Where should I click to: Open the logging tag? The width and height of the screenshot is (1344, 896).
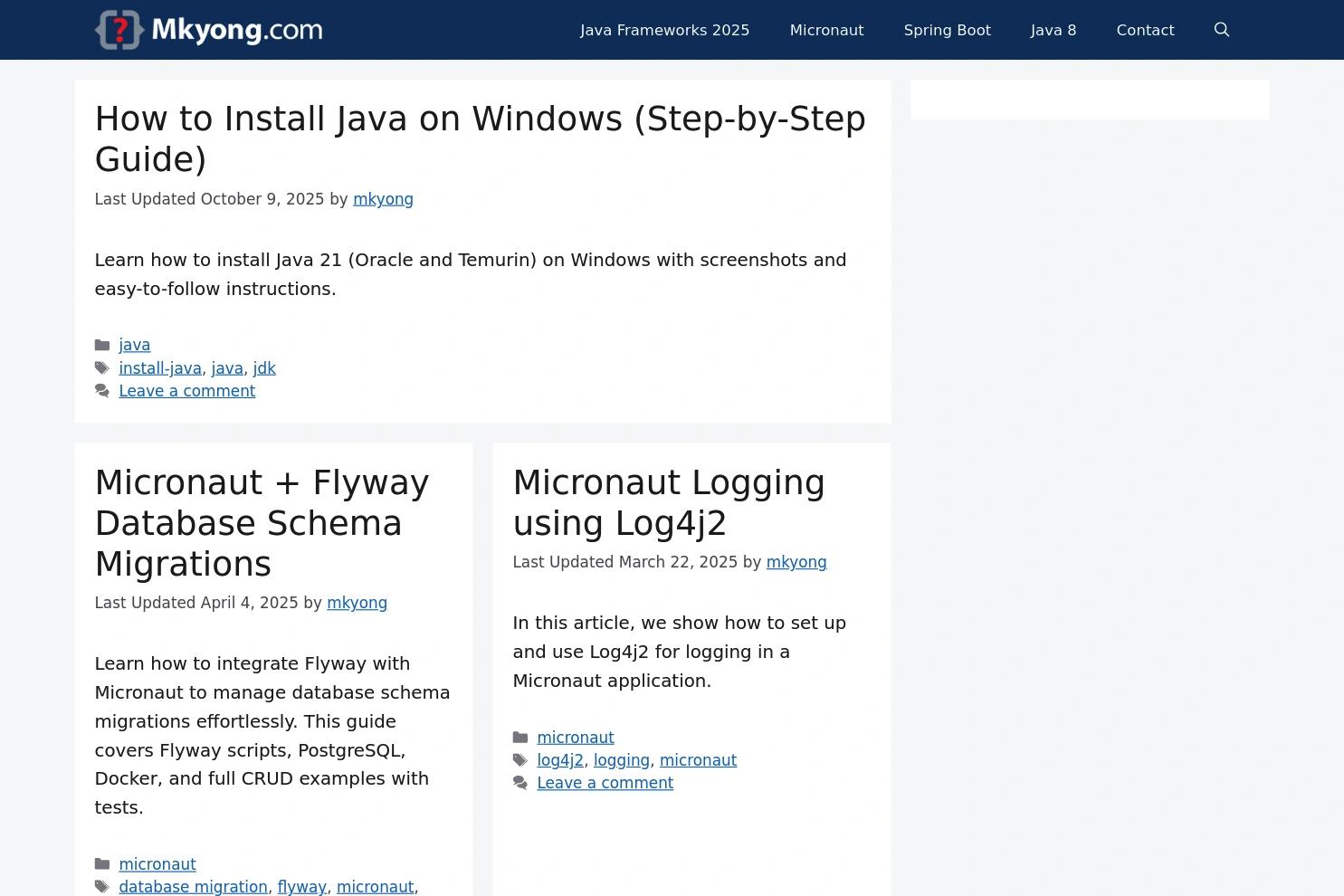[x=622, y=760]
